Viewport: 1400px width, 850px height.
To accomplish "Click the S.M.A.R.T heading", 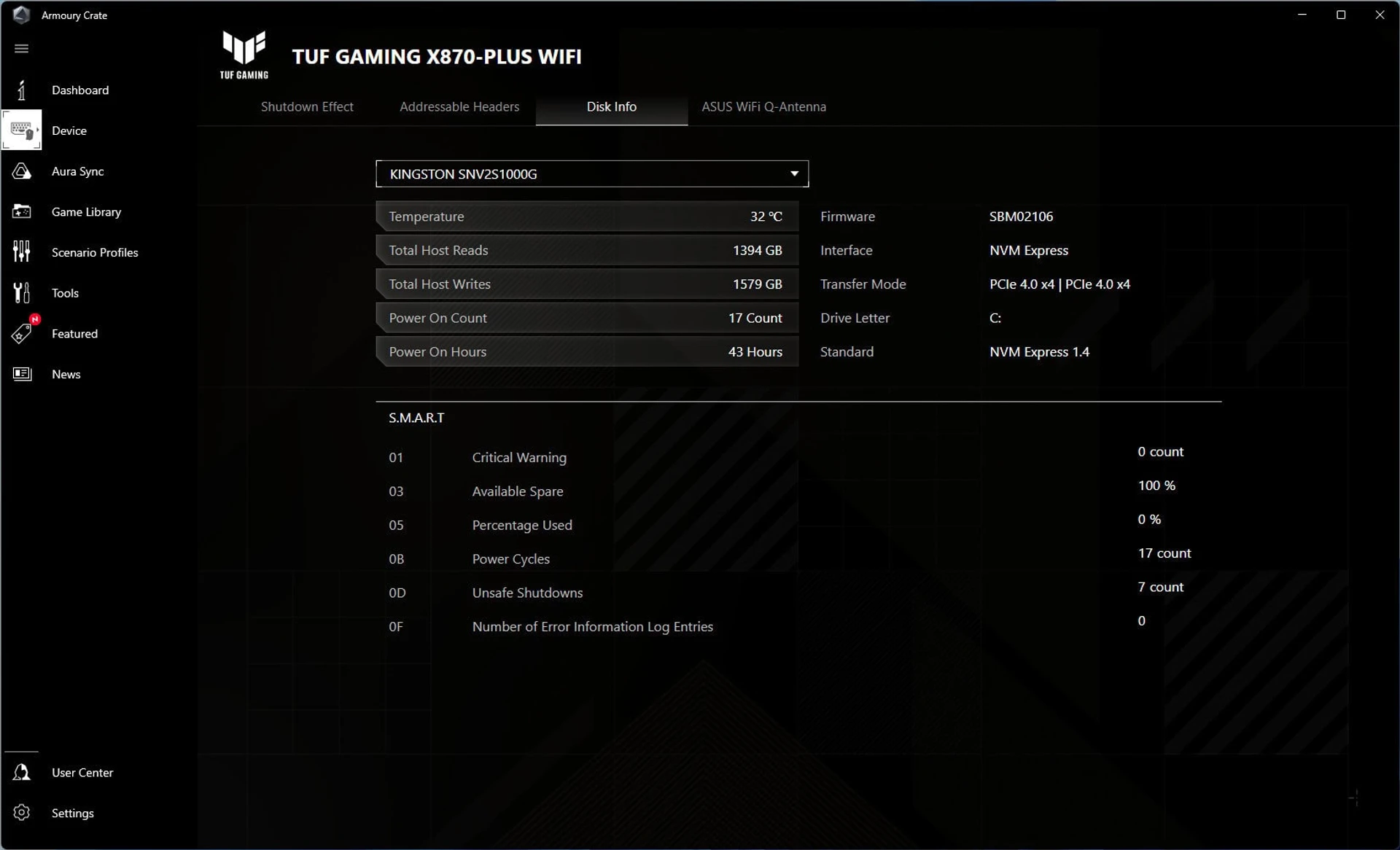I will [x=416, y=418].
